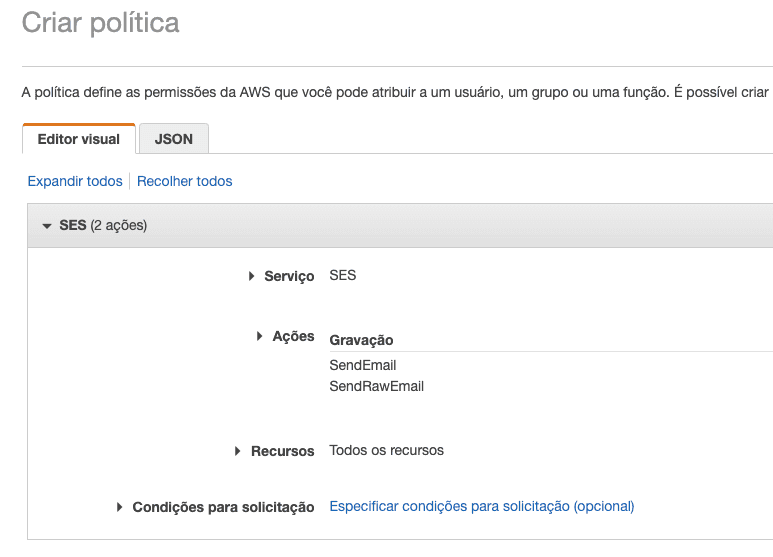Image resolution: width=773 pixels, height=557 pixels.
Task: Open Especificar condições para solicitação link
Action: 482,506
